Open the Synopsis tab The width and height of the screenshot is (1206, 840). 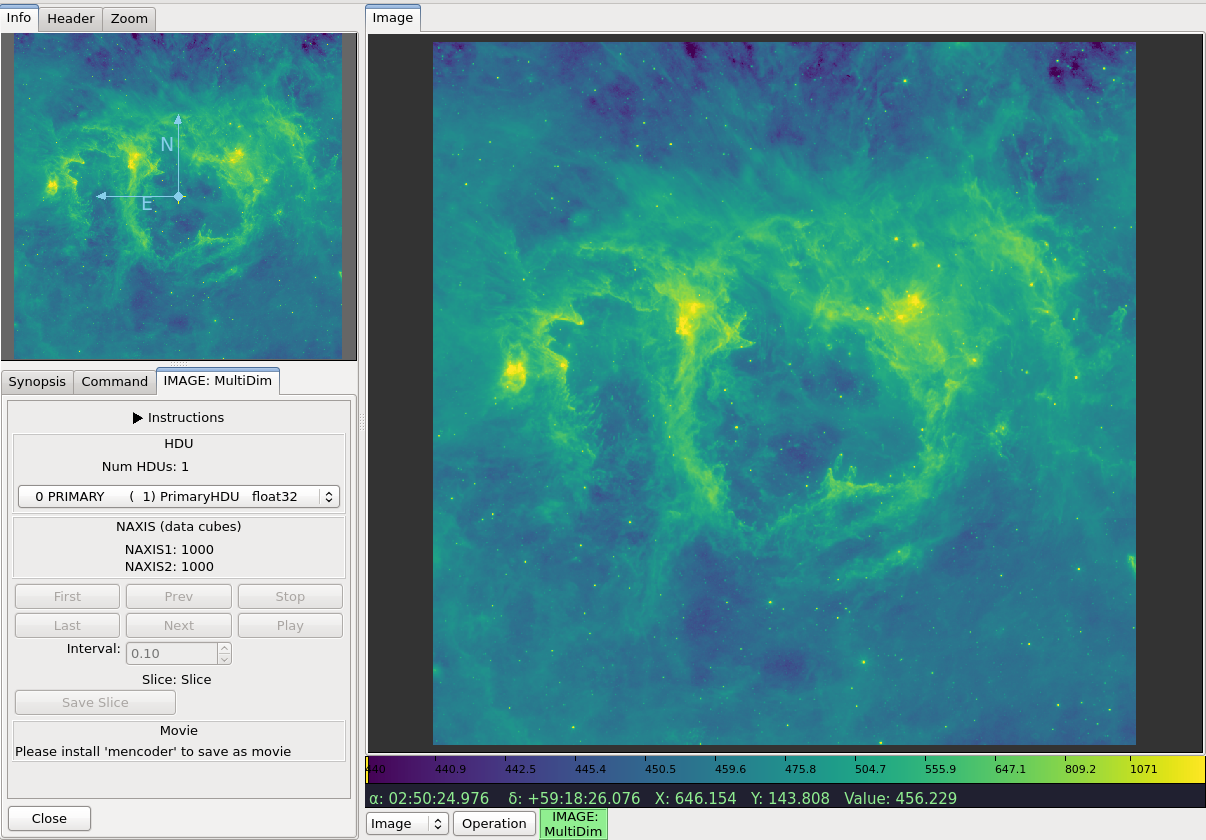(37, 381)
